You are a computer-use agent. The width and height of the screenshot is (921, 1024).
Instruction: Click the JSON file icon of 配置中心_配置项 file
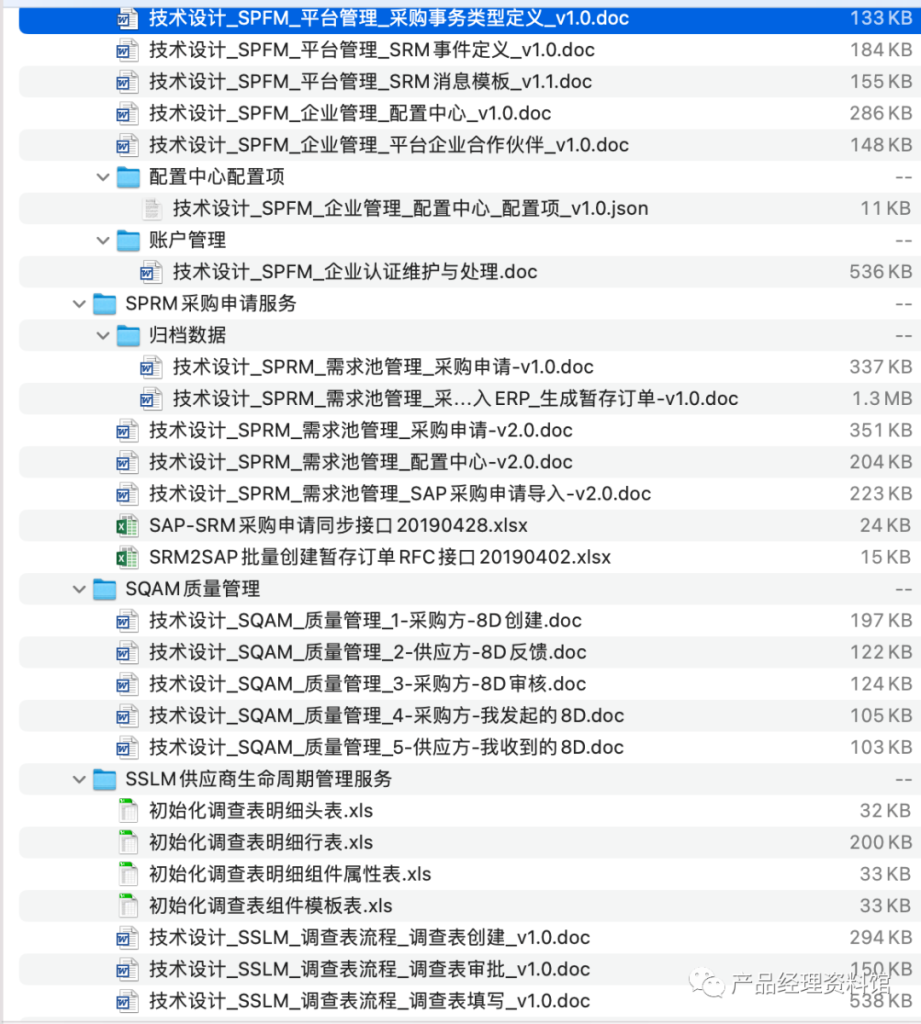point(152,208)
